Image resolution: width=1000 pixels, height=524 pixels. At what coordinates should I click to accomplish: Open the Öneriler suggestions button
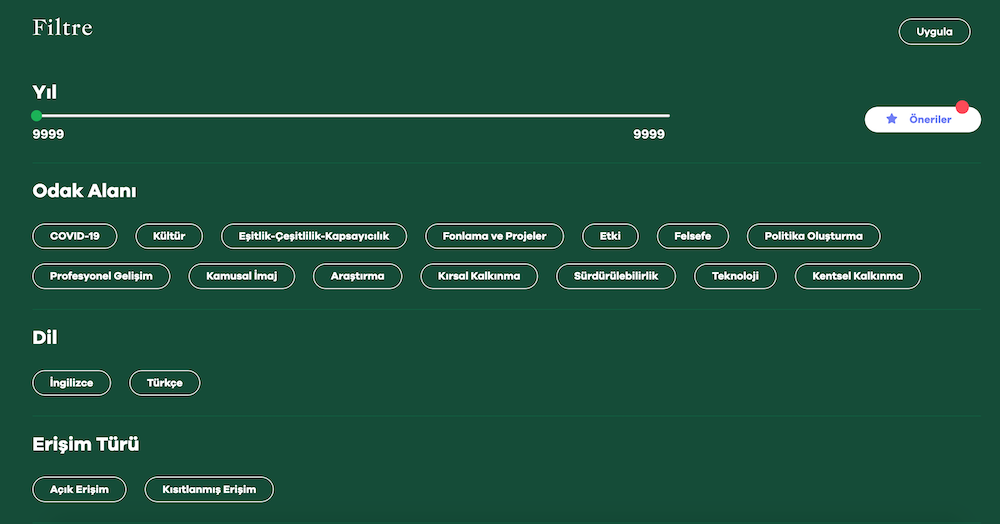922,119
